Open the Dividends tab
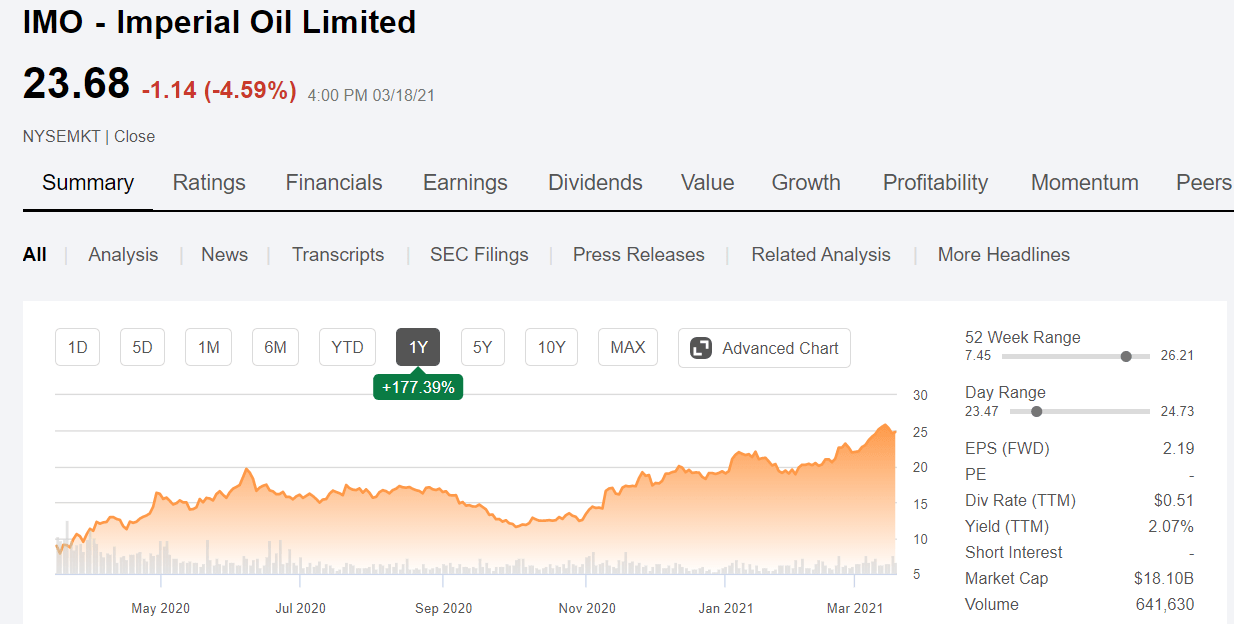 click(595, 182)
